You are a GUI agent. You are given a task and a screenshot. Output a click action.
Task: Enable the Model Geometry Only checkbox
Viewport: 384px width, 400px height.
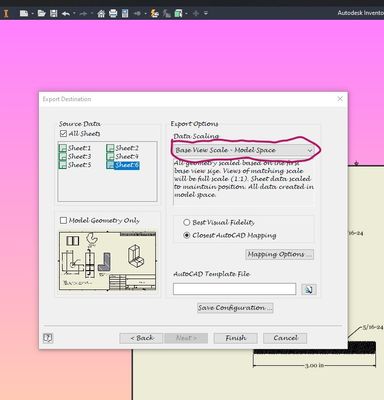pyautogui.click(x=63, y=220)
